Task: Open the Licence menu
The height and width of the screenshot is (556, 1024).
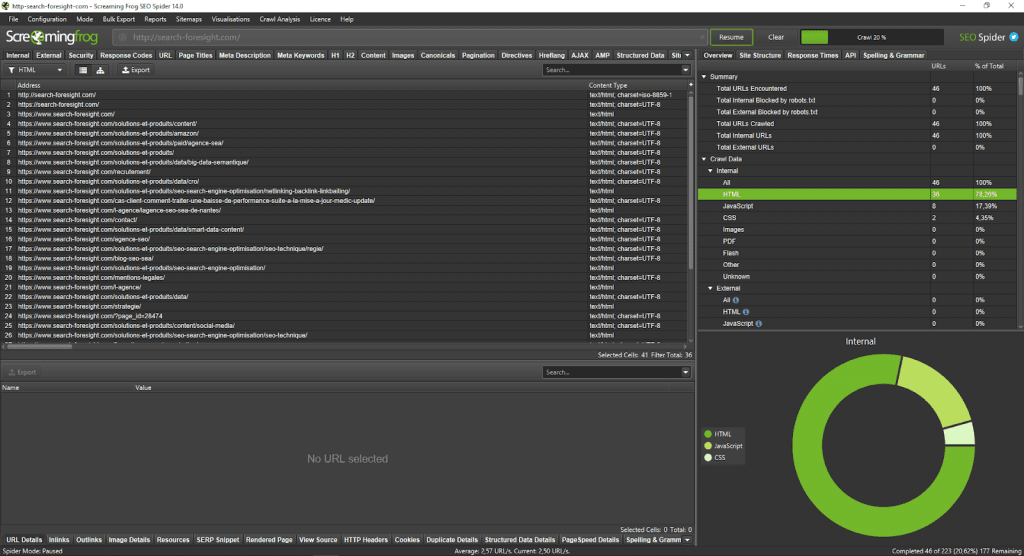Action: [x=320, y=19]
